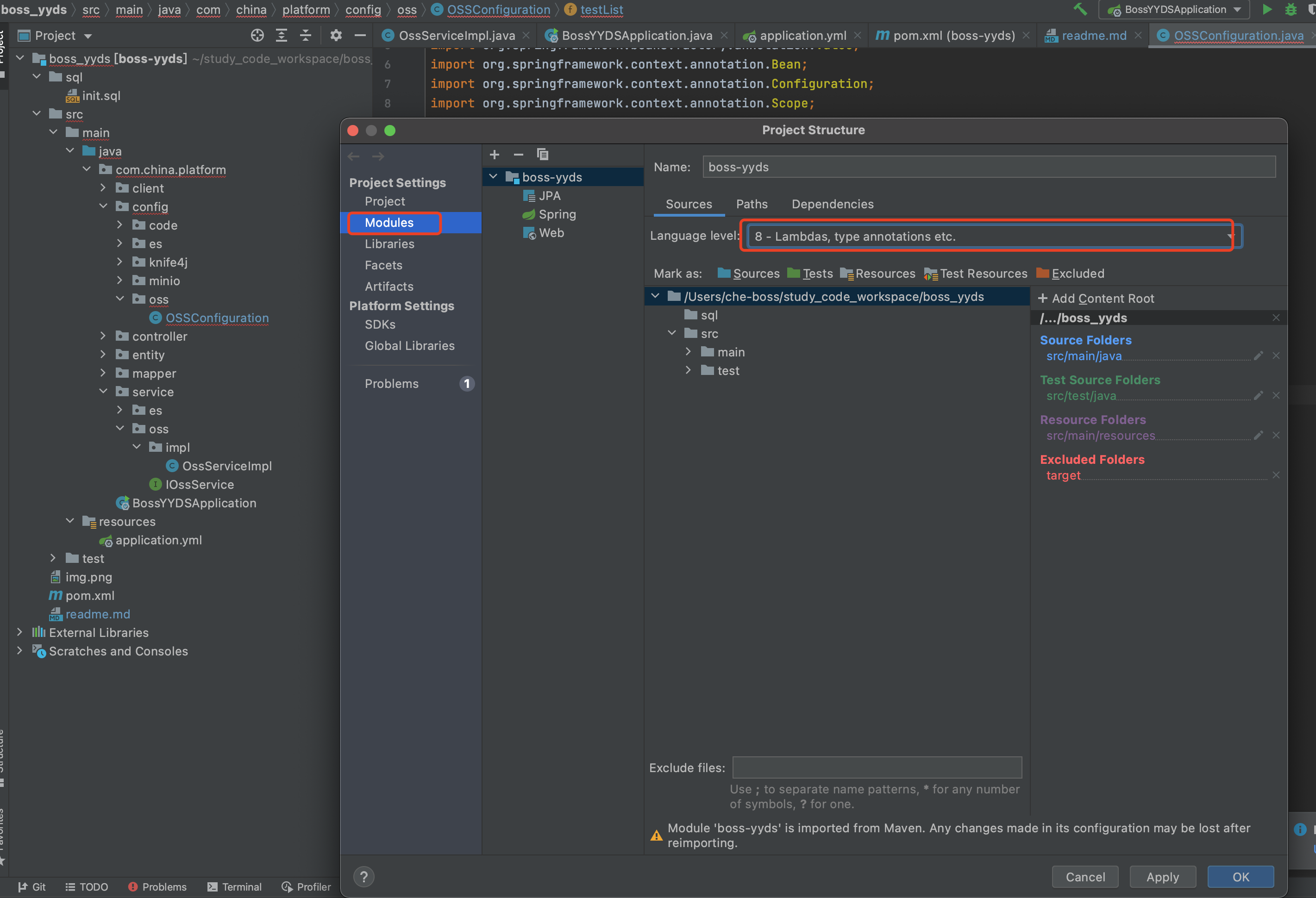Open Project panel settings gear
1316x898 pixels.
point(336,36)
